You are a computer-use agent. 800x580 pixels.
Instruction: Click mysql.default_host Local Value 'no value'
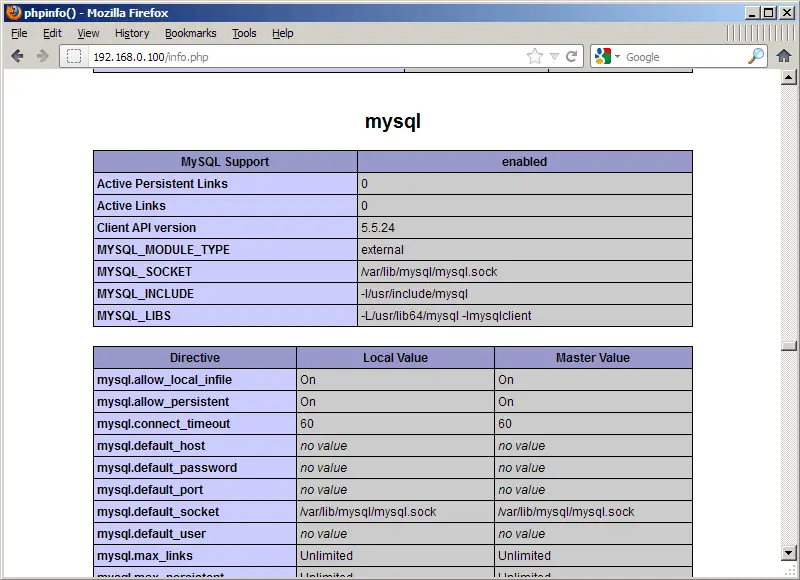[x=323, y=446]
